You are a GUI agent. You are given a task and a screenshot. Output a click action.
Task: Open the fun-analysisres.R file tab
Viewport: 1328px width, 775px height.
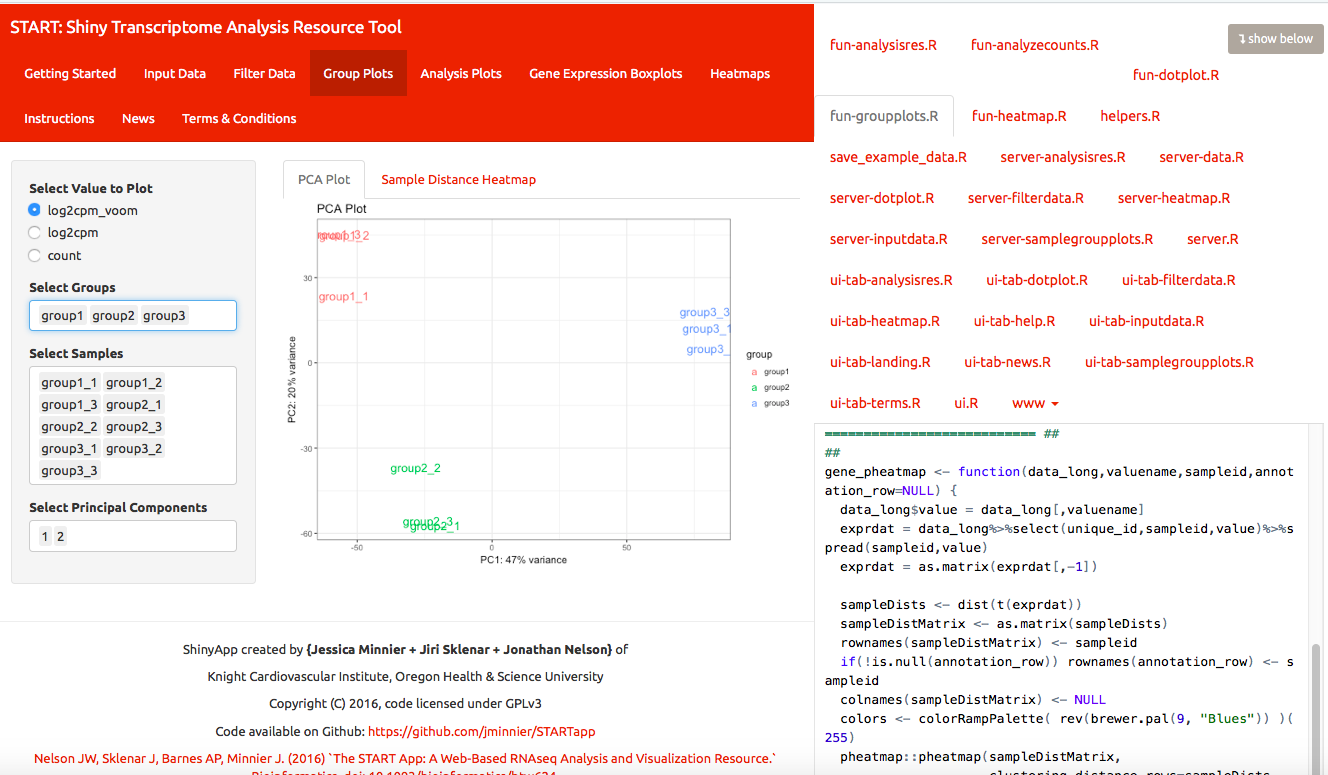tap(883, 44)
